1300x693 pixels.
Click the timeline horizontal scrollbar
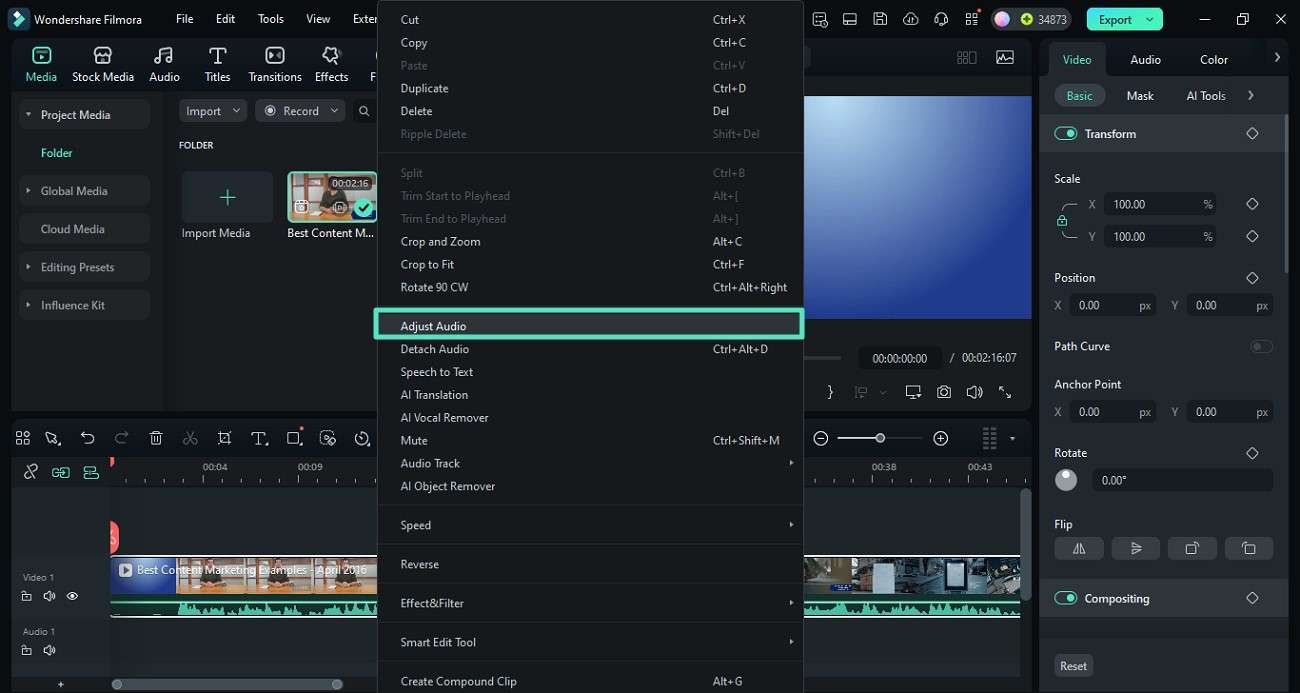(x=227, y=684)
